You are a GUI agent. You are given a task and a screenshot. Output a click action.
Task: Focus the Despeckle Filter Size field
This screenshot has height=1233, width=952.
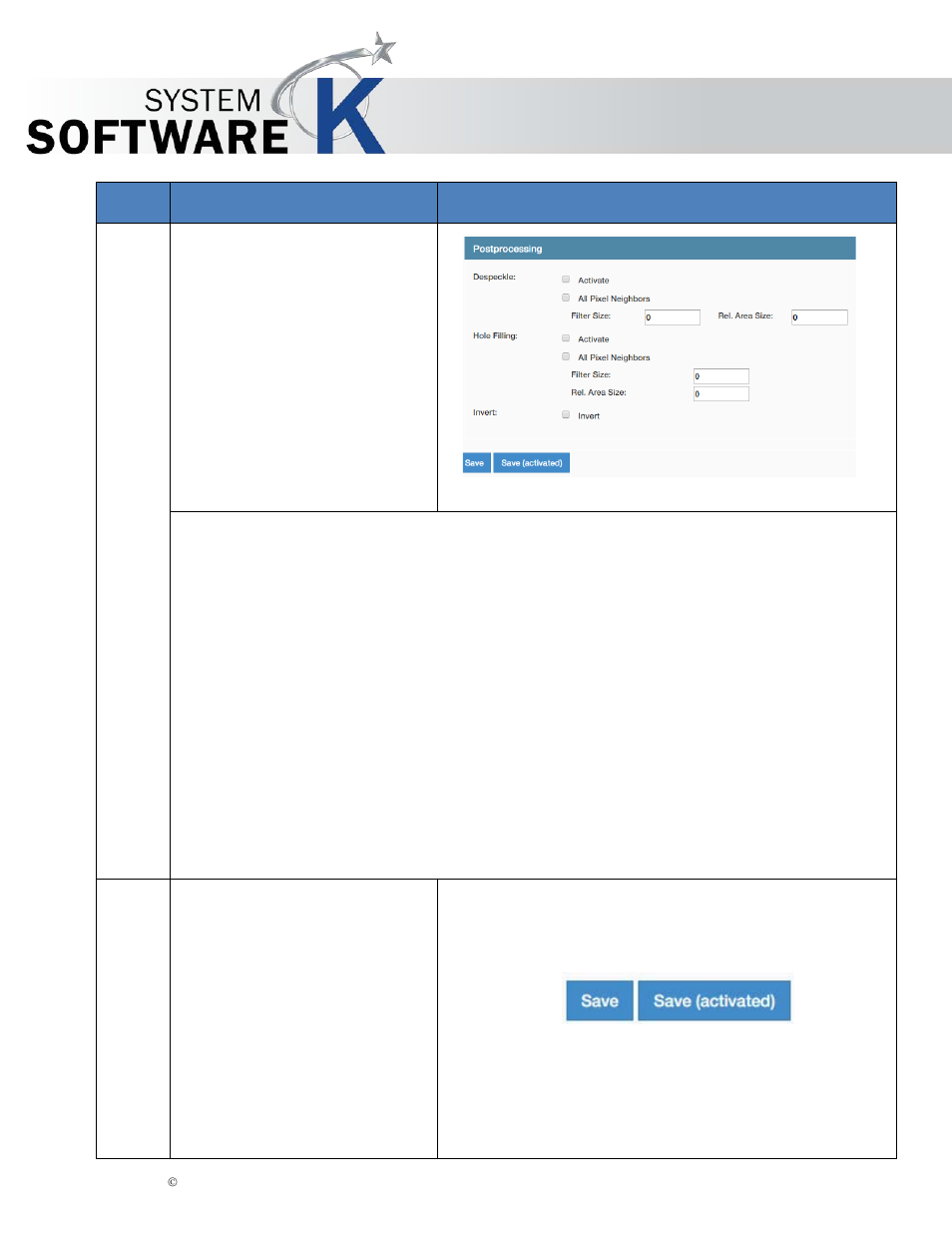point(673,317)
